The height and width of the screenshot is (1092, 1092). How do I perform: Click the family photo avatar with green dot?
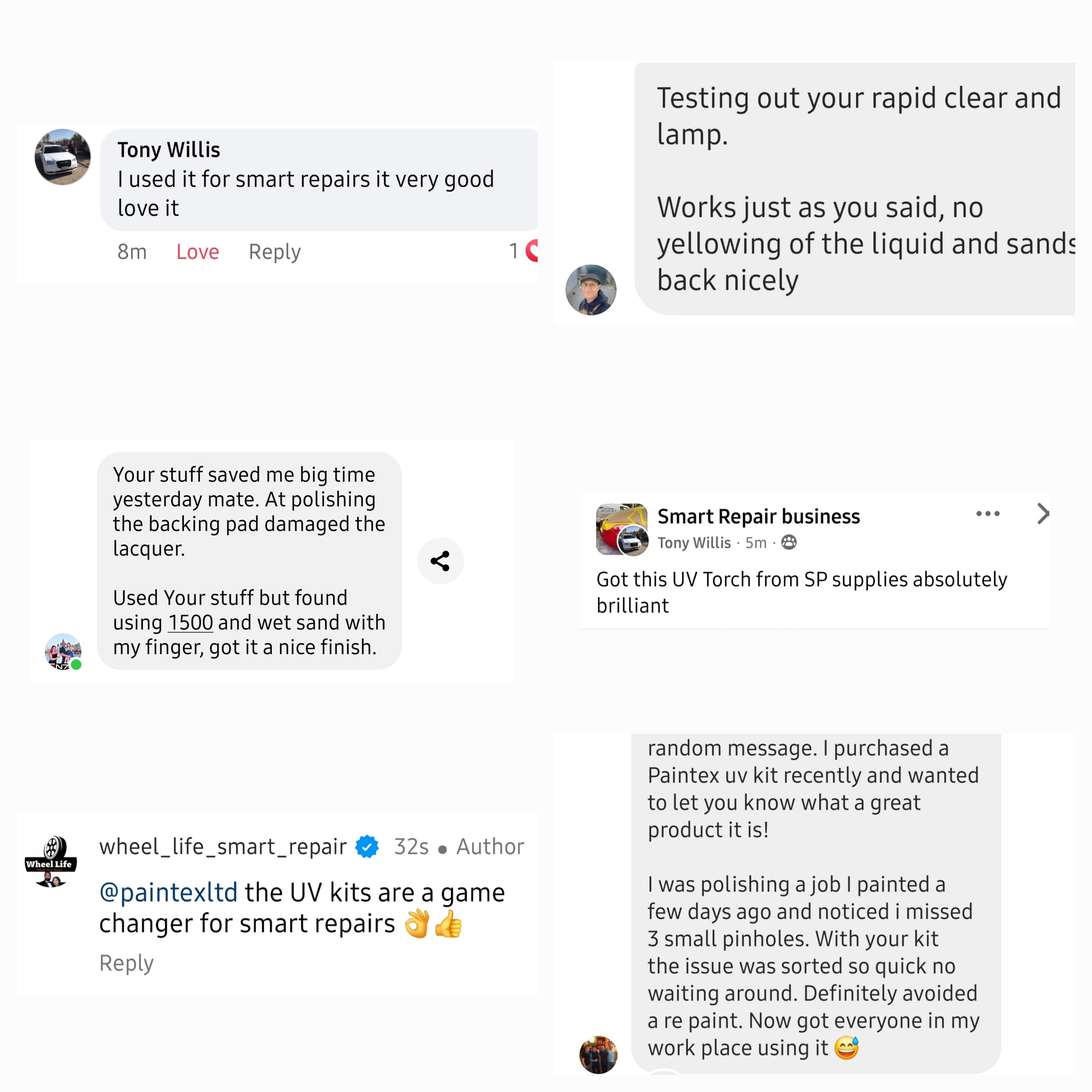(63, 651)
